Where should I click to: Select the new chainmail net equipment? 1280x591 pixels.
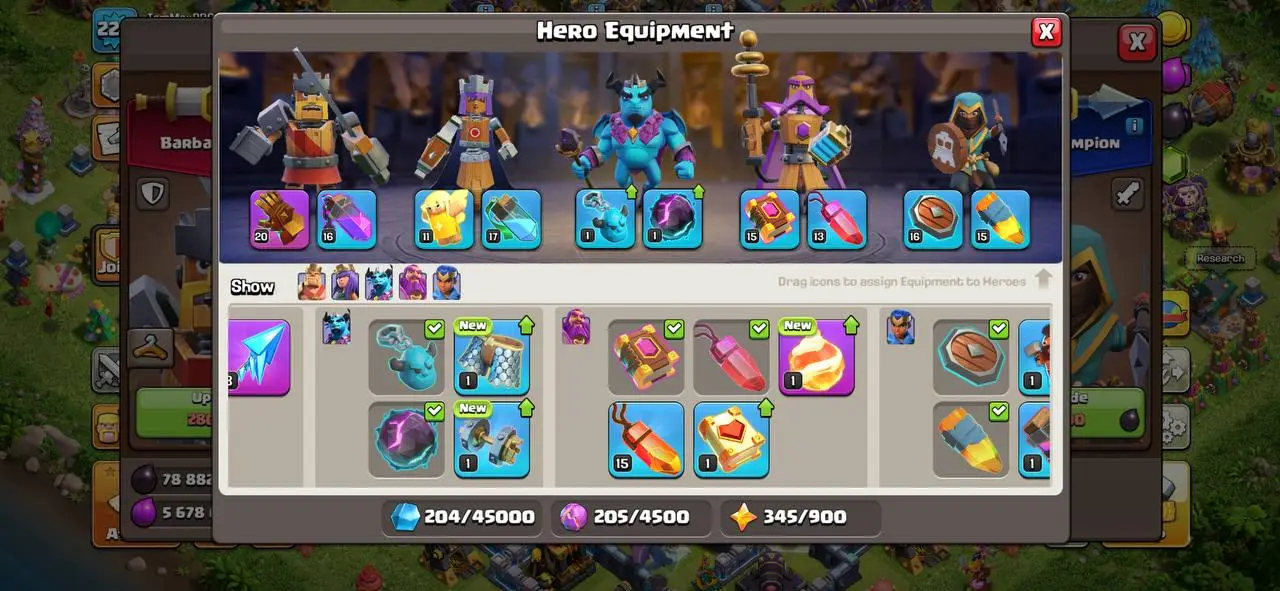click(x=492, y=357)
